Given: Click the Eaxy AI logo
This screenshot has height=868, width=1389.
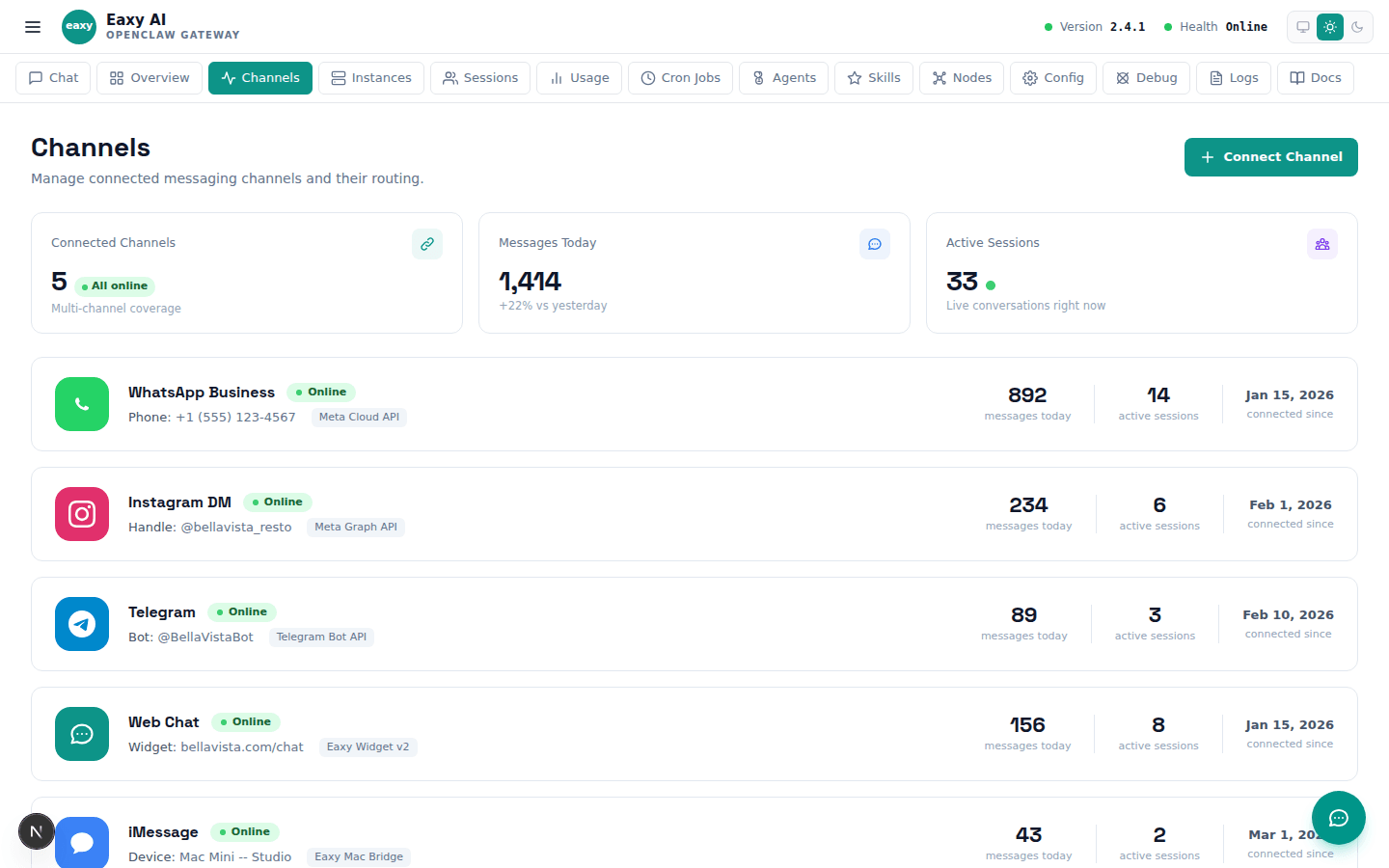Looking at the screenshot, I should pos(79,27).
